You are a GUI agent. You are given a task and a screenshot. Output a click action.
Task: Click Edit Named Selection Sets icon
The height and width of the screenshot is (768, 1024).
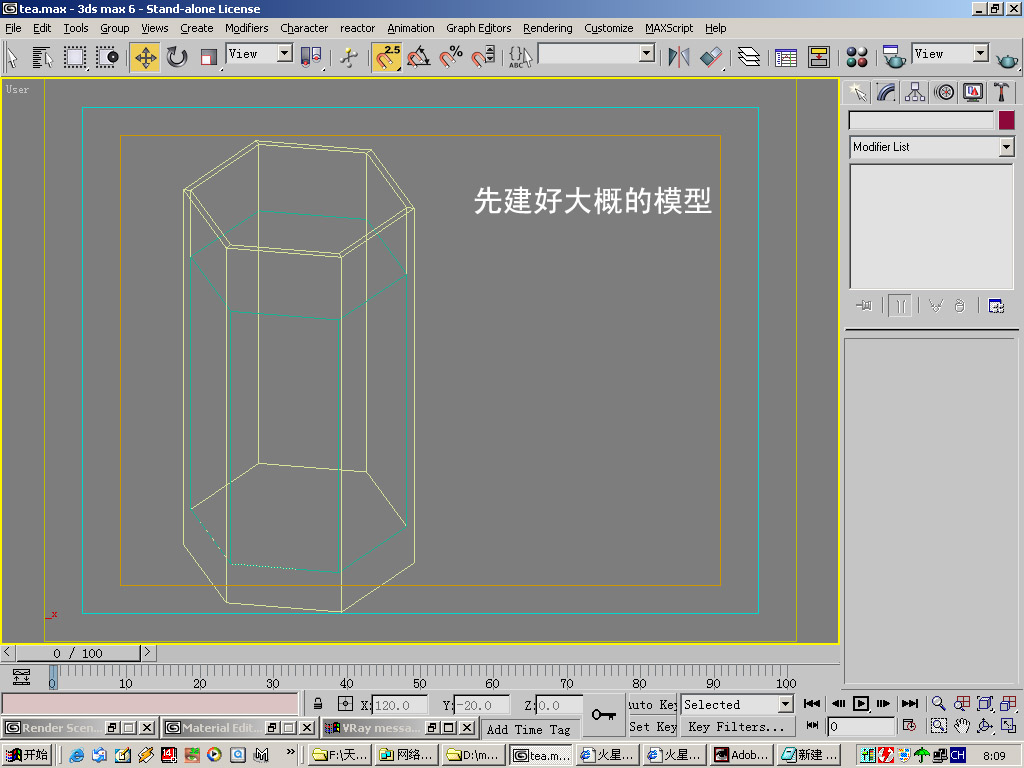tap(520, 57)
